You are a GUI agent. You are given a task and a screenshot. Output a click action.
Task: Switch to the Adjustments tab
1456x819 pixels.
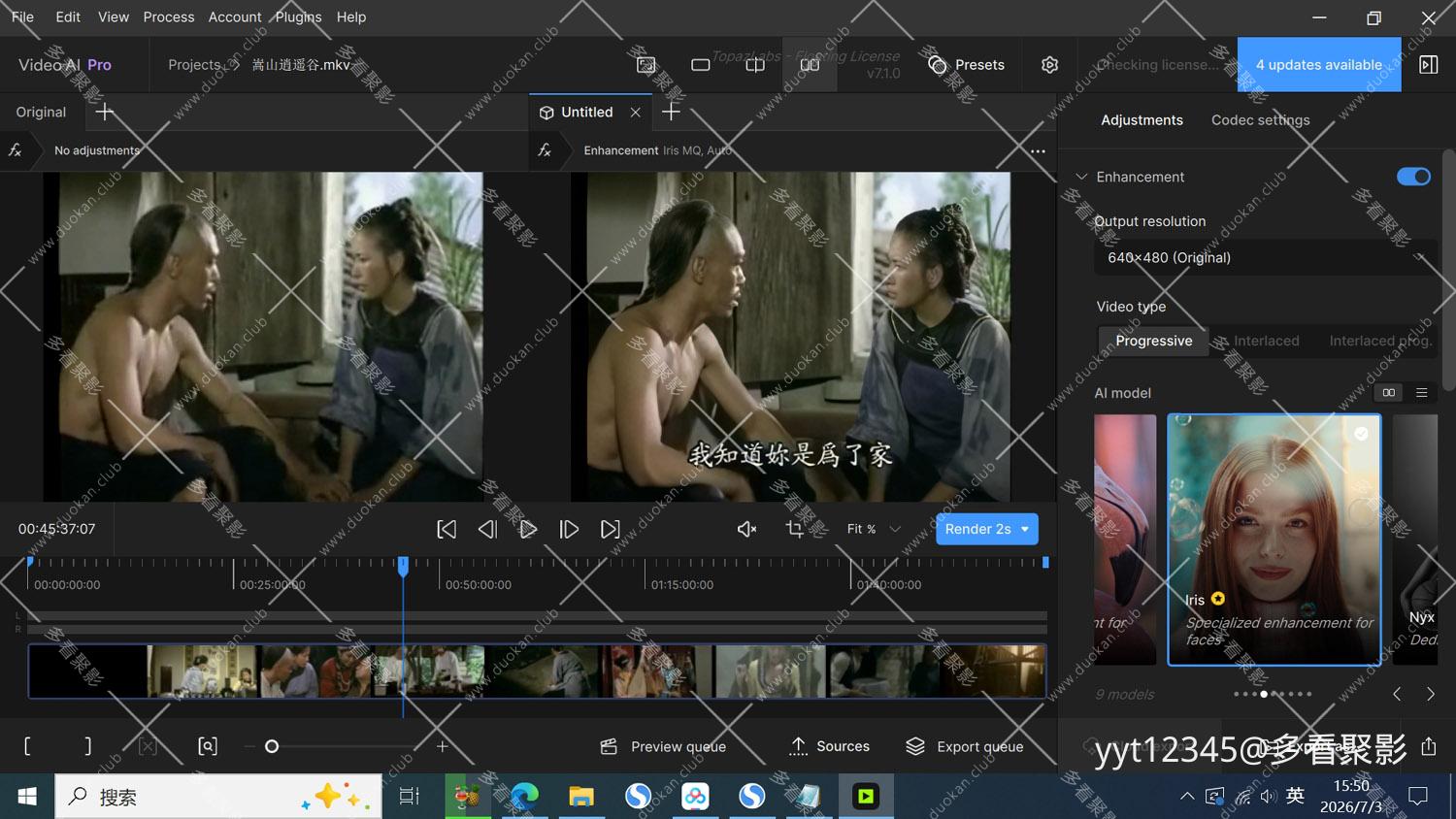tap(1142, 120)
